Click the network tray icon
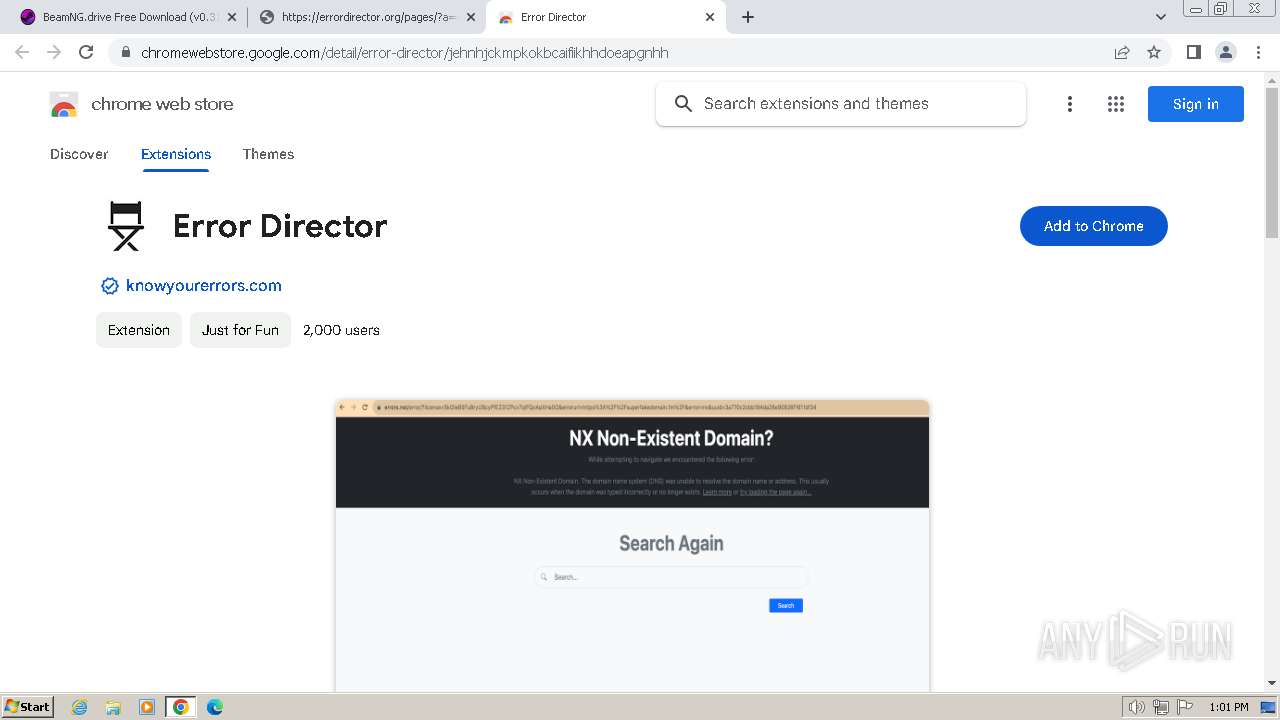Screen dimensions: 1280x720 tap(1161, 707)
